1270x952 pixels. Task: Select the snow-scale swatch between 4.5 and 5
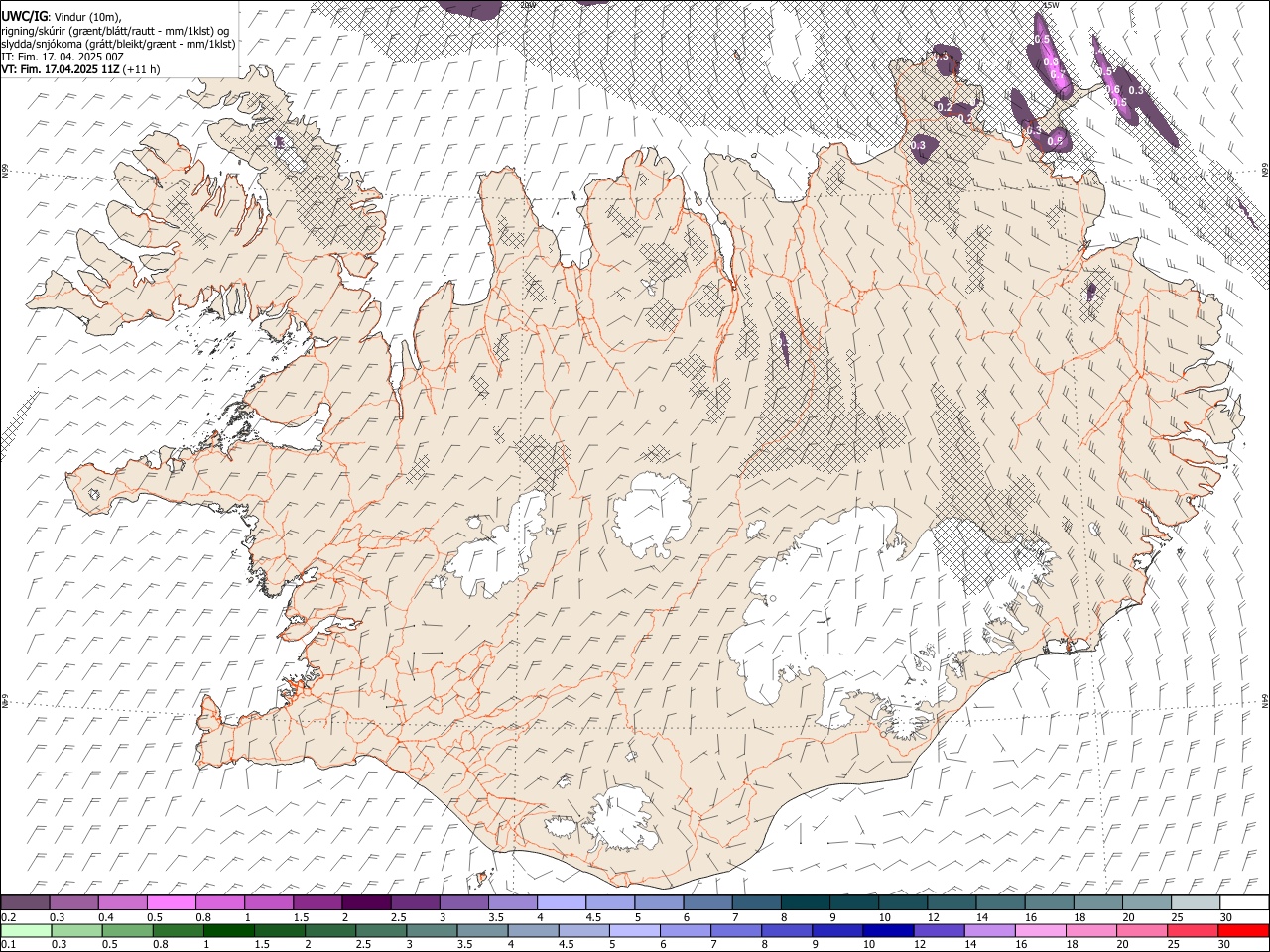pyautogui.click(x=609, y=902)
